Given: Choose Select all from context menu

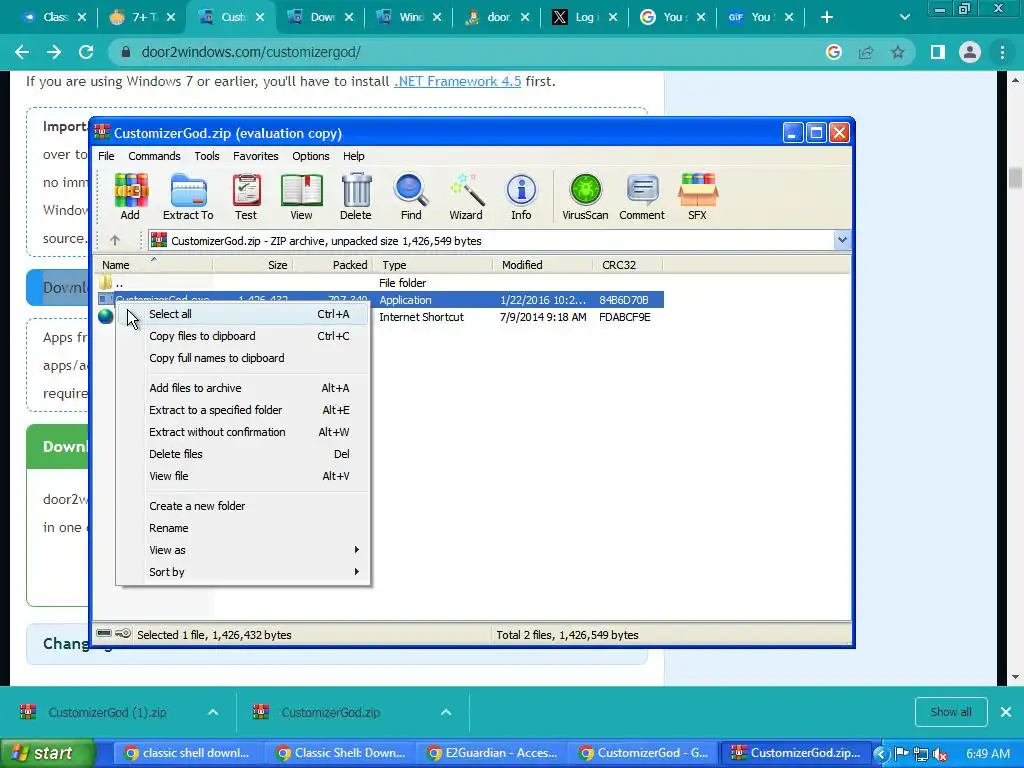Looking at the screenshot, I should coord(242,314).
